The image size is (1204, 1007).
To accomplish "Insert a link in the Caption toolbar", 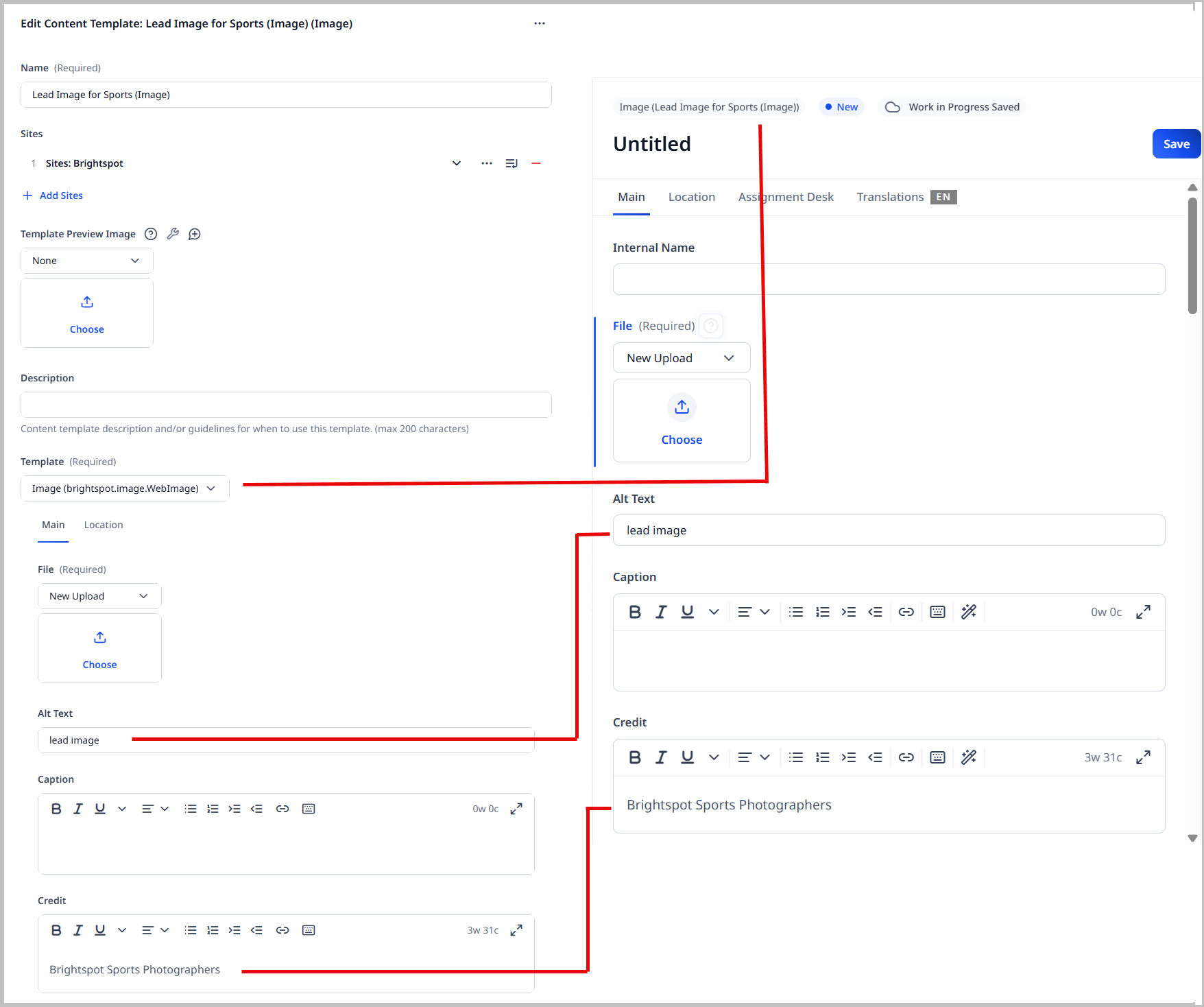I will click(x=906, y=611).
